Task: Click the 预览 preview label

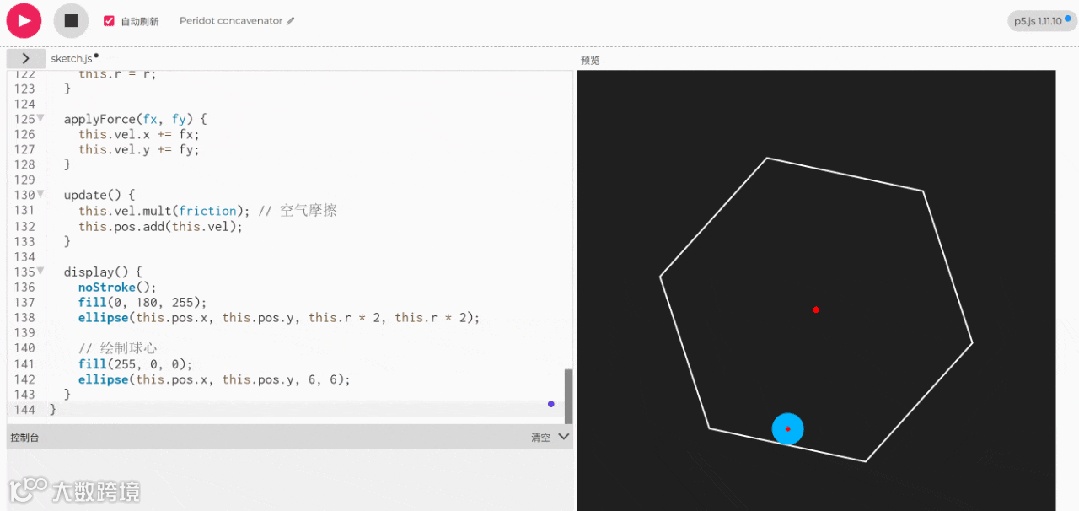Action: 590,61
